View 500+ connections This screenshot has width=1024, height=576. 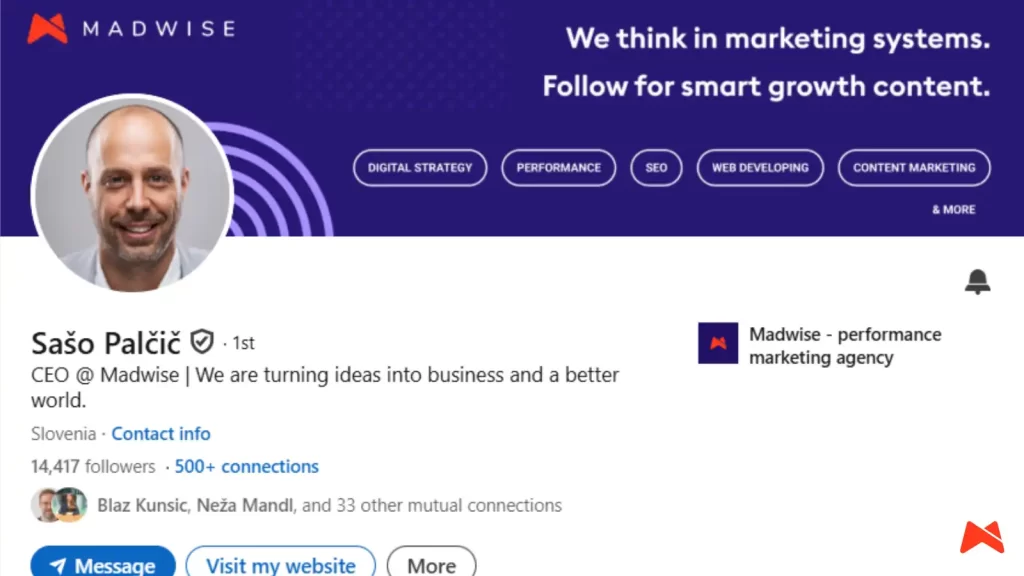(x=246, y=466)
